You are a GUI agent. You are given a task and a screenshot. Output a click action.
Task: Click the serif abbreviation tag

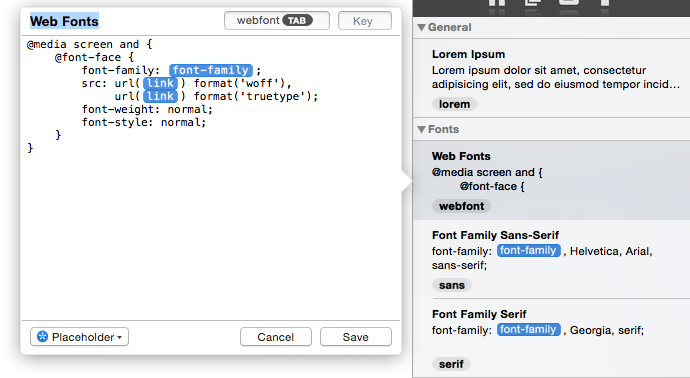(451, 364)
